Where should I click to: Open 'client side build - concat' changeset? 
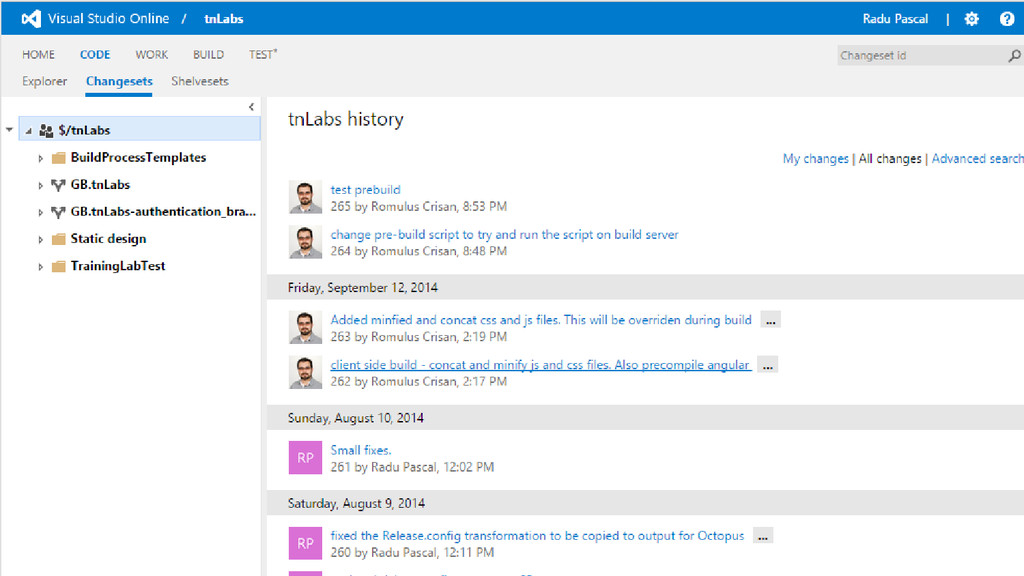(x=540, y=365)
